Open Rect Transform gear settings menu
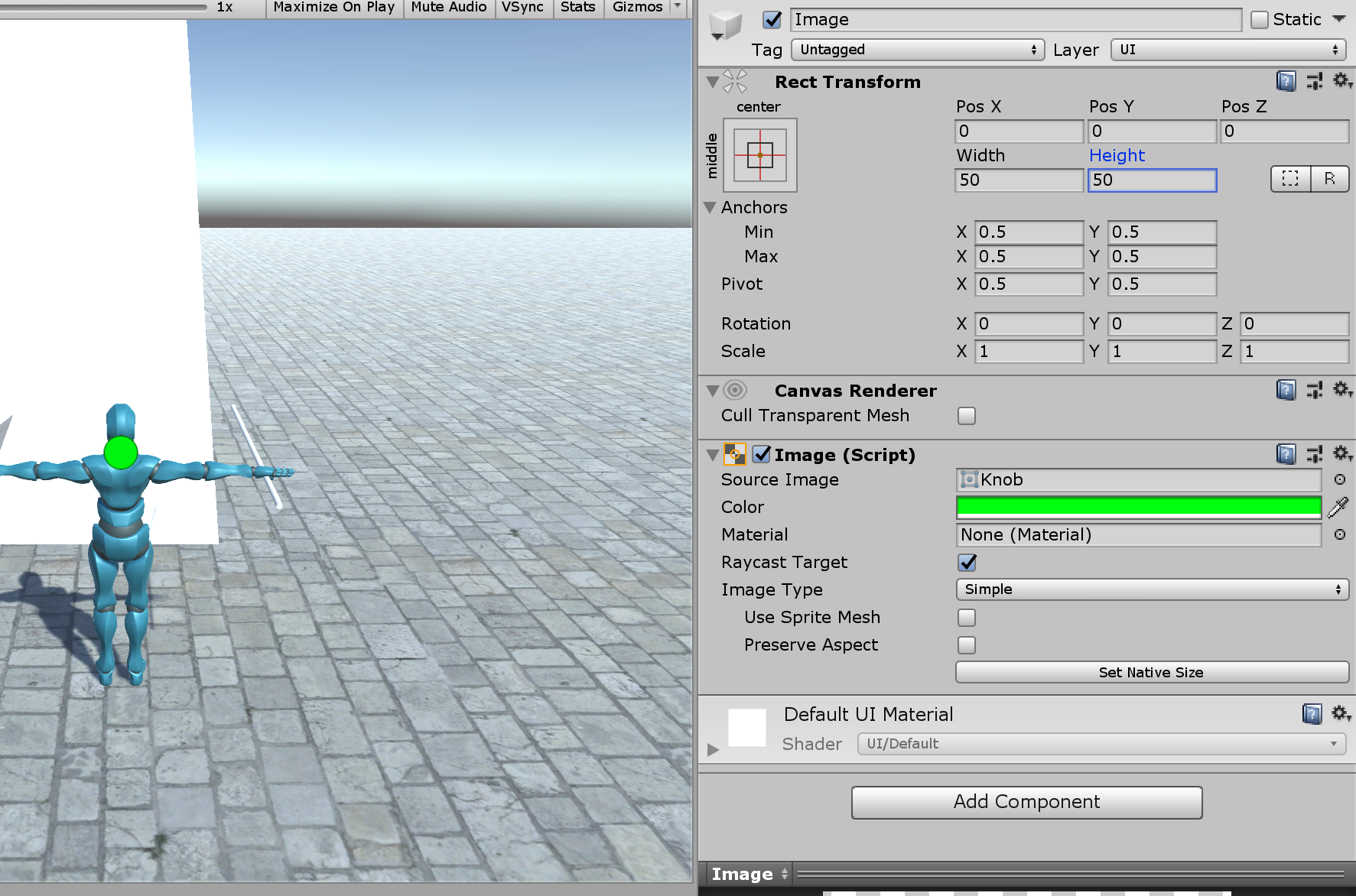The height and width of the screenshot is (896, 1356). point(1342,80)
